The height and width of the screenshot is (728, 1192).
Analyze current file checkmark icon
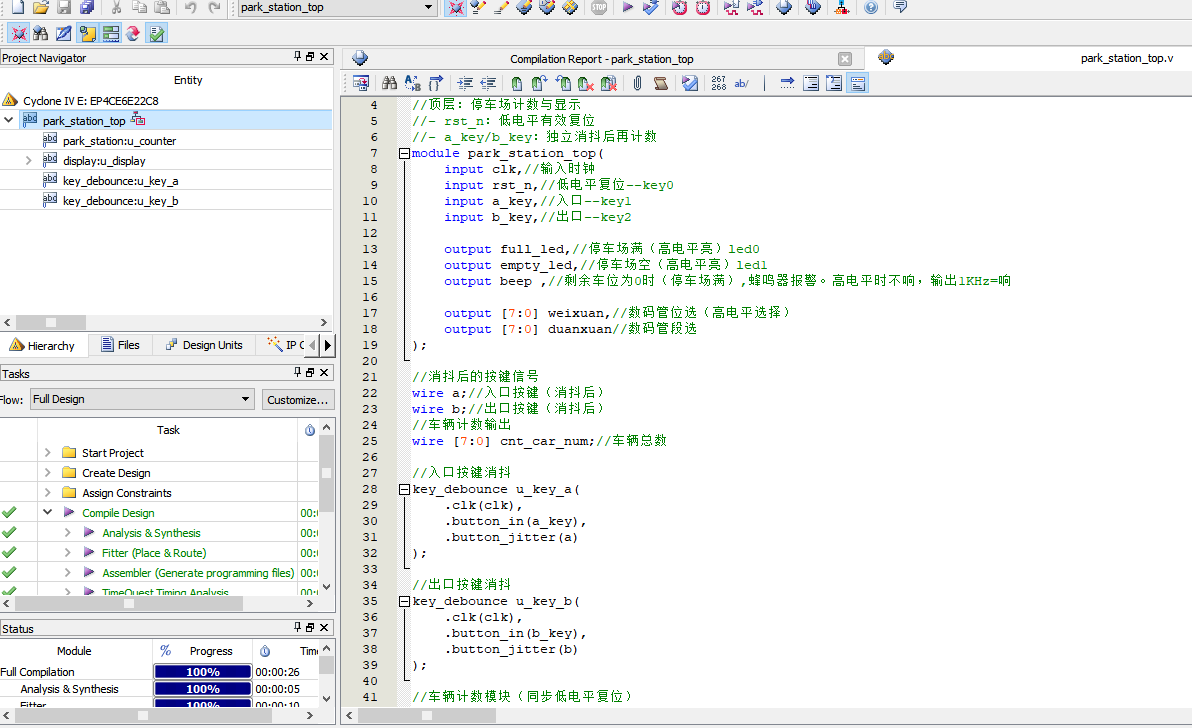pyautogui.click(x=690, y=84)
